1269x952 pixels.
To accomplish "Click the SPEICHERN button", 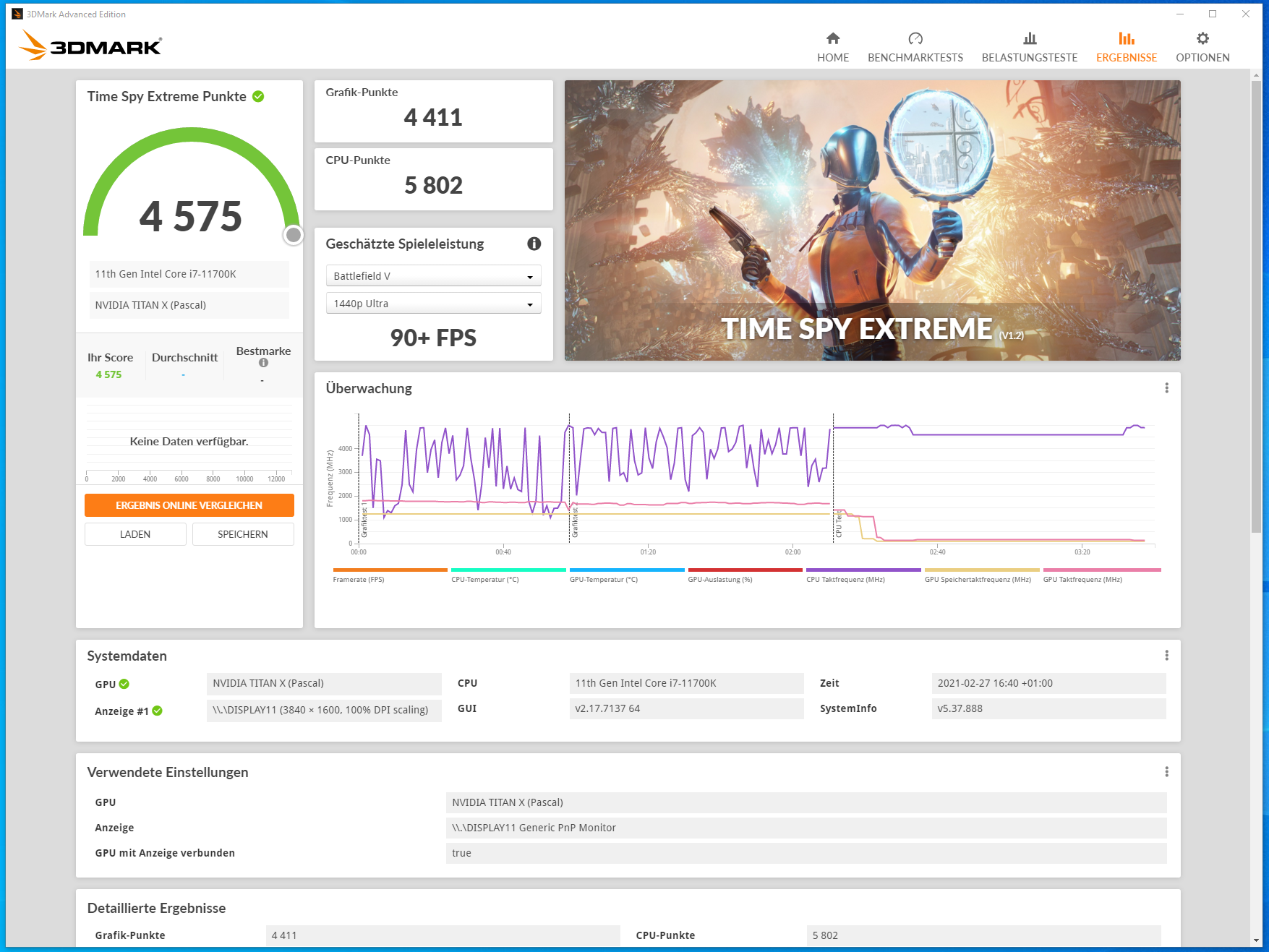I will [243, 534].
